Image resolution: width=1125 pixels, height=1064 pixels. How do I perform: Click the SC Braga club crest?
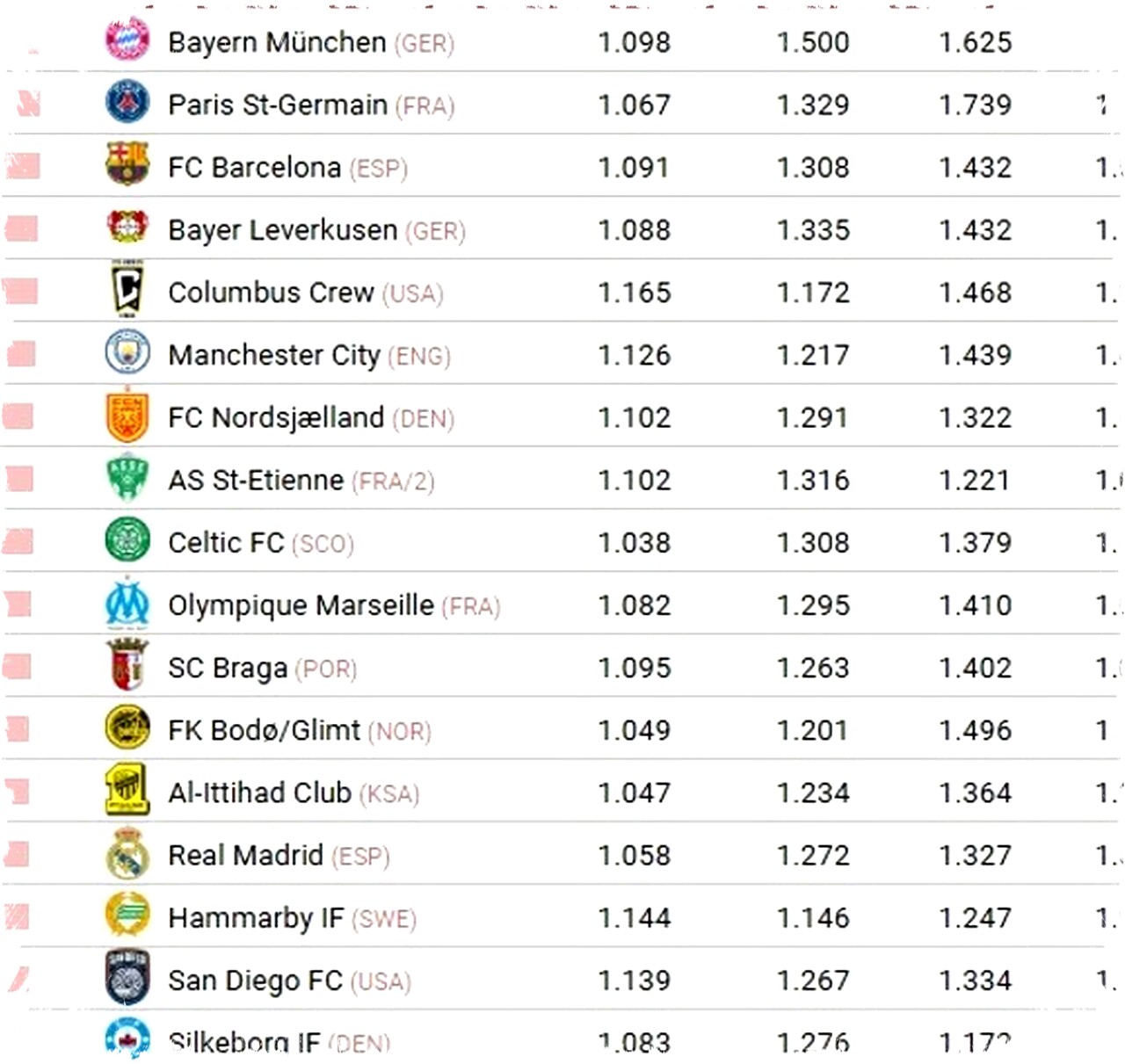point(127,666)
